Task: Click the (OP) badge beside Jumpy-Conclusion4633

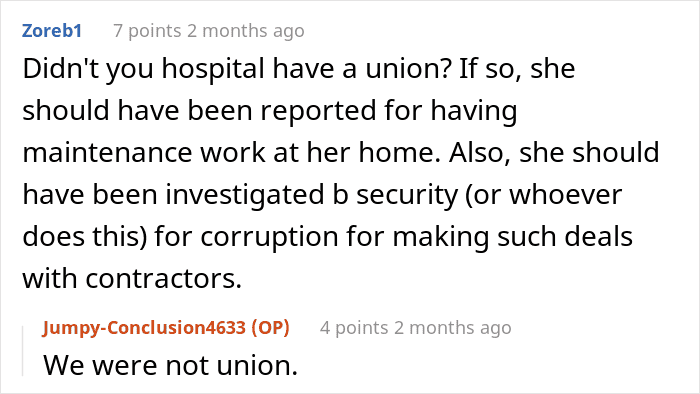Action: point(270,328)
